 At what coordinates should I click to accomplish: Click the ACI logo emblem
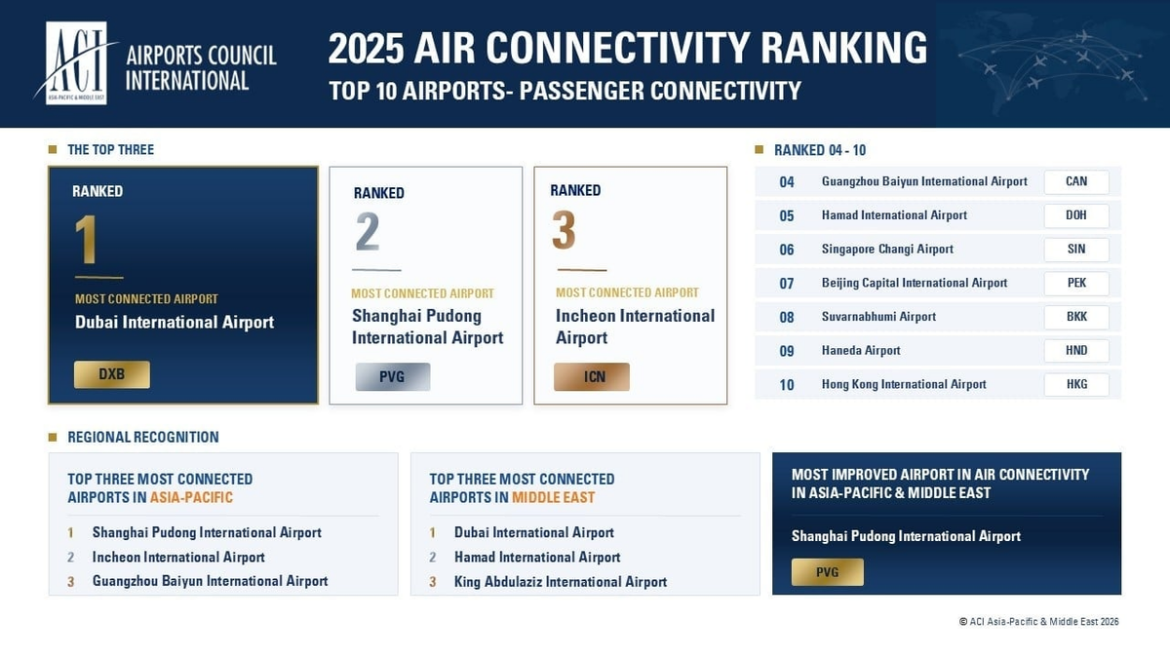(x=76, y=63)
